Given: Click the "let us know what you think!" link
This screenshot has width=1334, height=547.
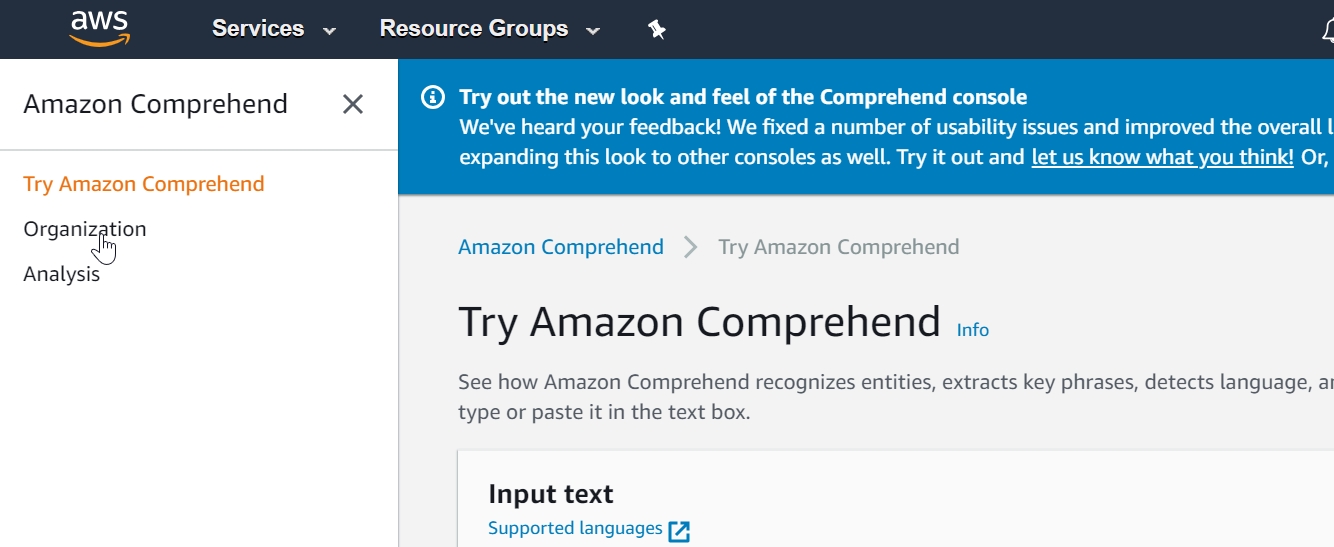Looking at the screenshot, I should click(x=1163, y=157).
